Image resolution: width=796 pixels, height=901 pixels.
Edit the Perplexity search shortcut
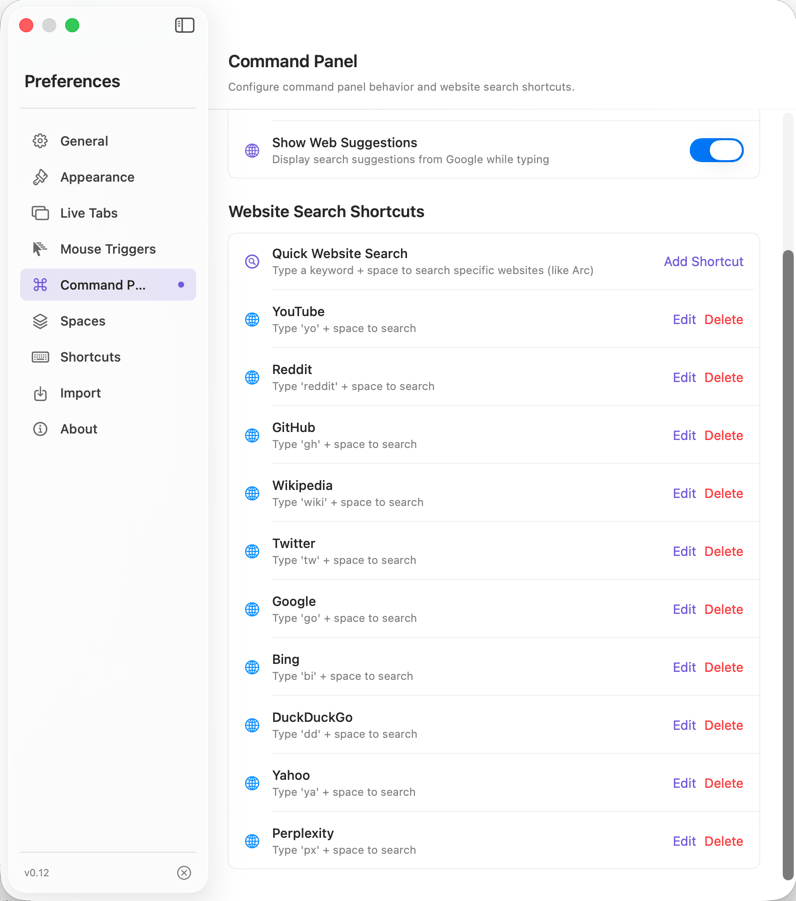pyautogui.click(x=684, y=841)
